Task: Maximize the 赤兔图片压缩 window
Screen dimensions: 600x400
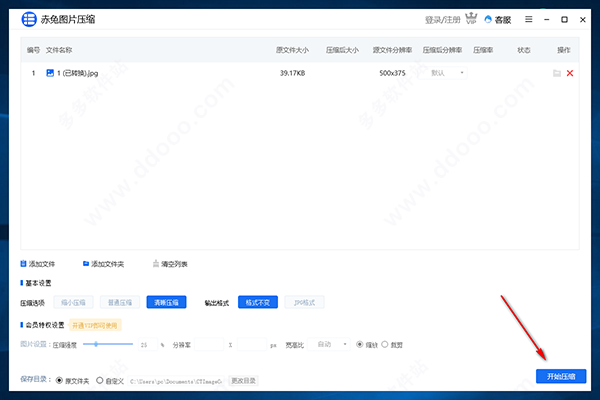Action: pyautogui.click(x=564, y=19)
